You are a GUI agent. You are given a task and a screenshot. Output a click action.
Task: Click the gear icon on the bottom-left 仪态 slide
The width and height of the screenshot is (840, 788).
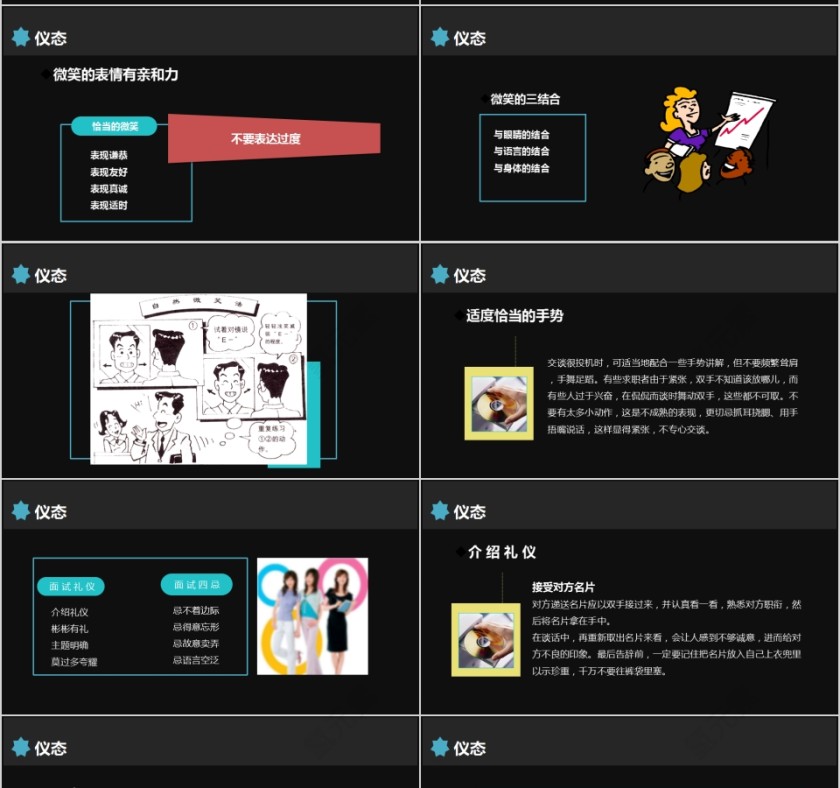tap(21, 747)
